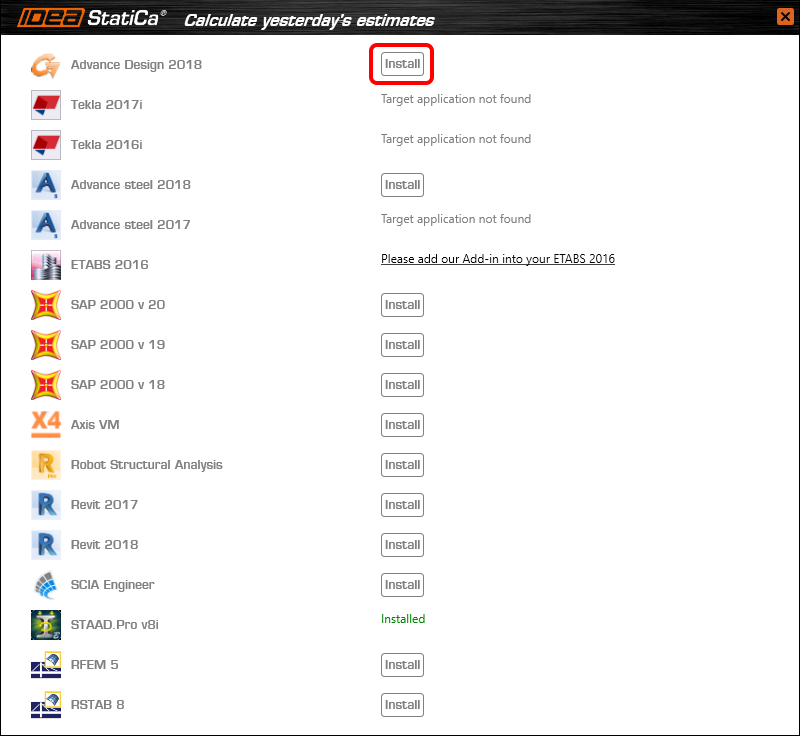Install the Advance Design 2018 plugin

coord(402,64)
